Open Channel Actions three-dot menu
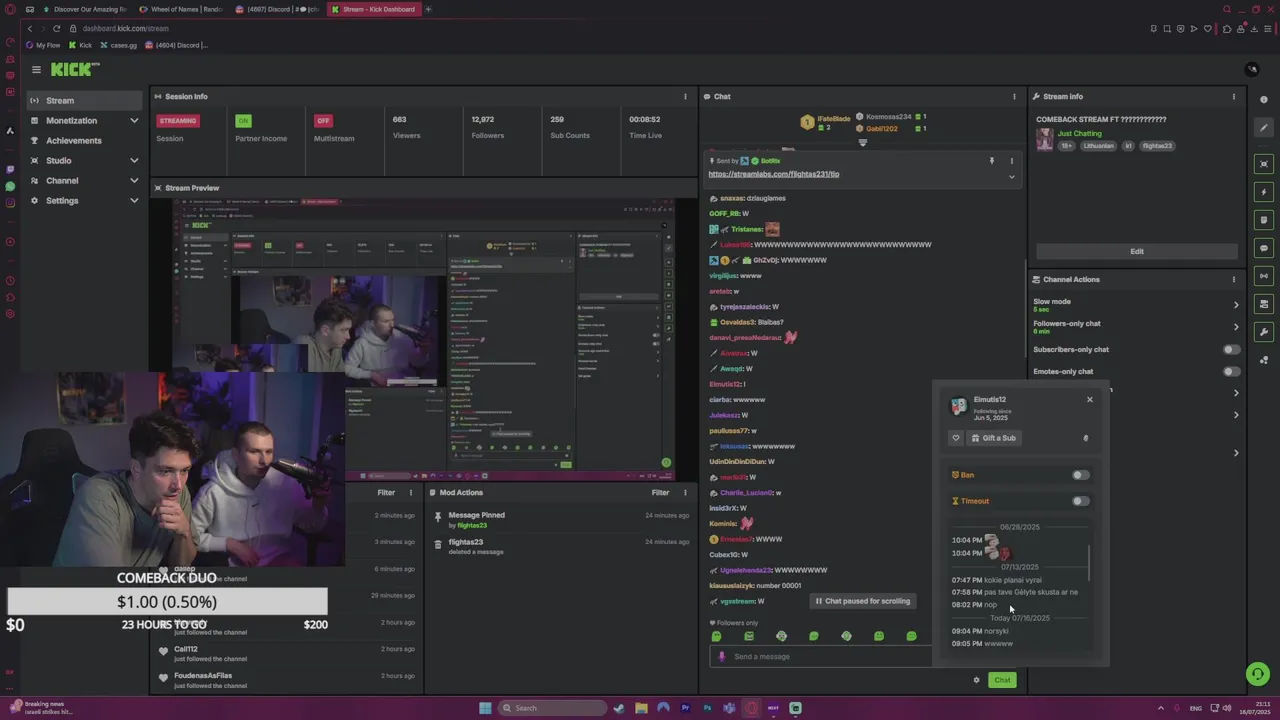Viewport: 1280px width, 720px height. (1233, 280)
